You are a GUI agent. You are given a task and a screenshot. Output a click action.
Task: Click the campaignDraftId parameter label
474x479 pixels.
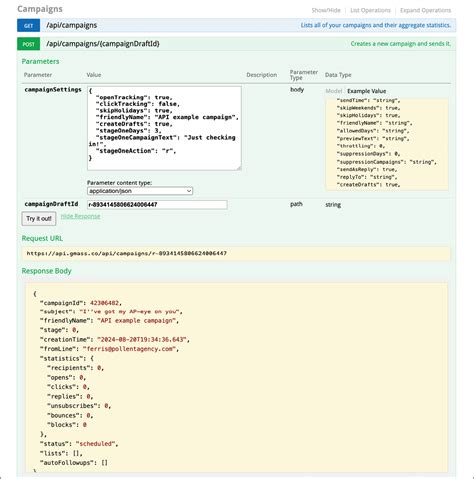tap(51, 204)
